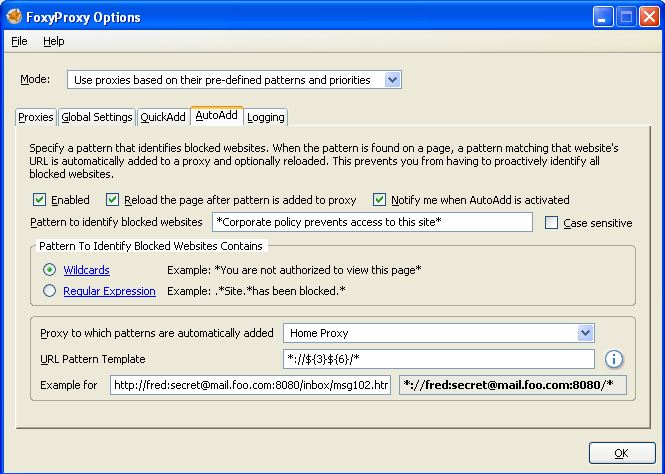Click the blocked websites pattern input field
Image resolution: width=665 pixels, height=474 pixels.
(372, 222)
